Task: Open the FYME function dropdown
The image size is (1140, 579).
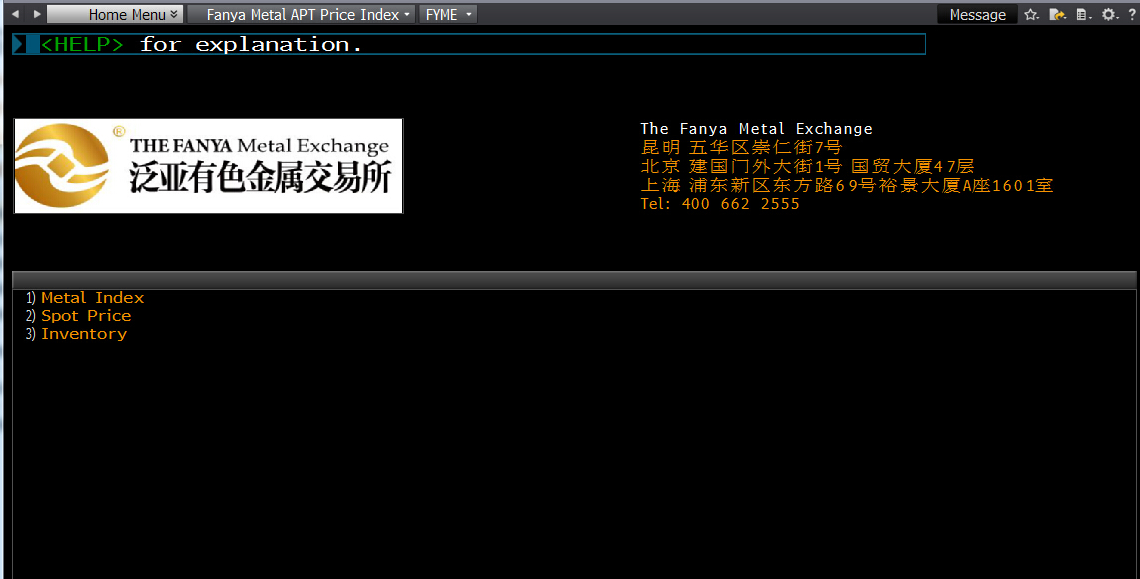Action: (x=448, y=15)
